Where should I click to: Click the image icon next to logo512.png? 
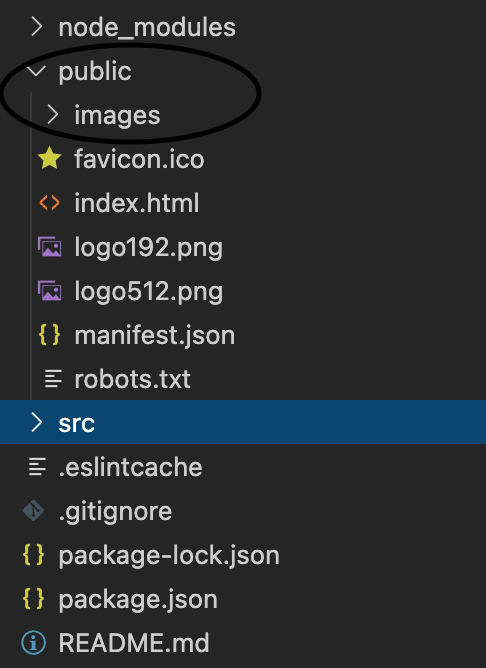pyautogui.click(x=49, y=291)
